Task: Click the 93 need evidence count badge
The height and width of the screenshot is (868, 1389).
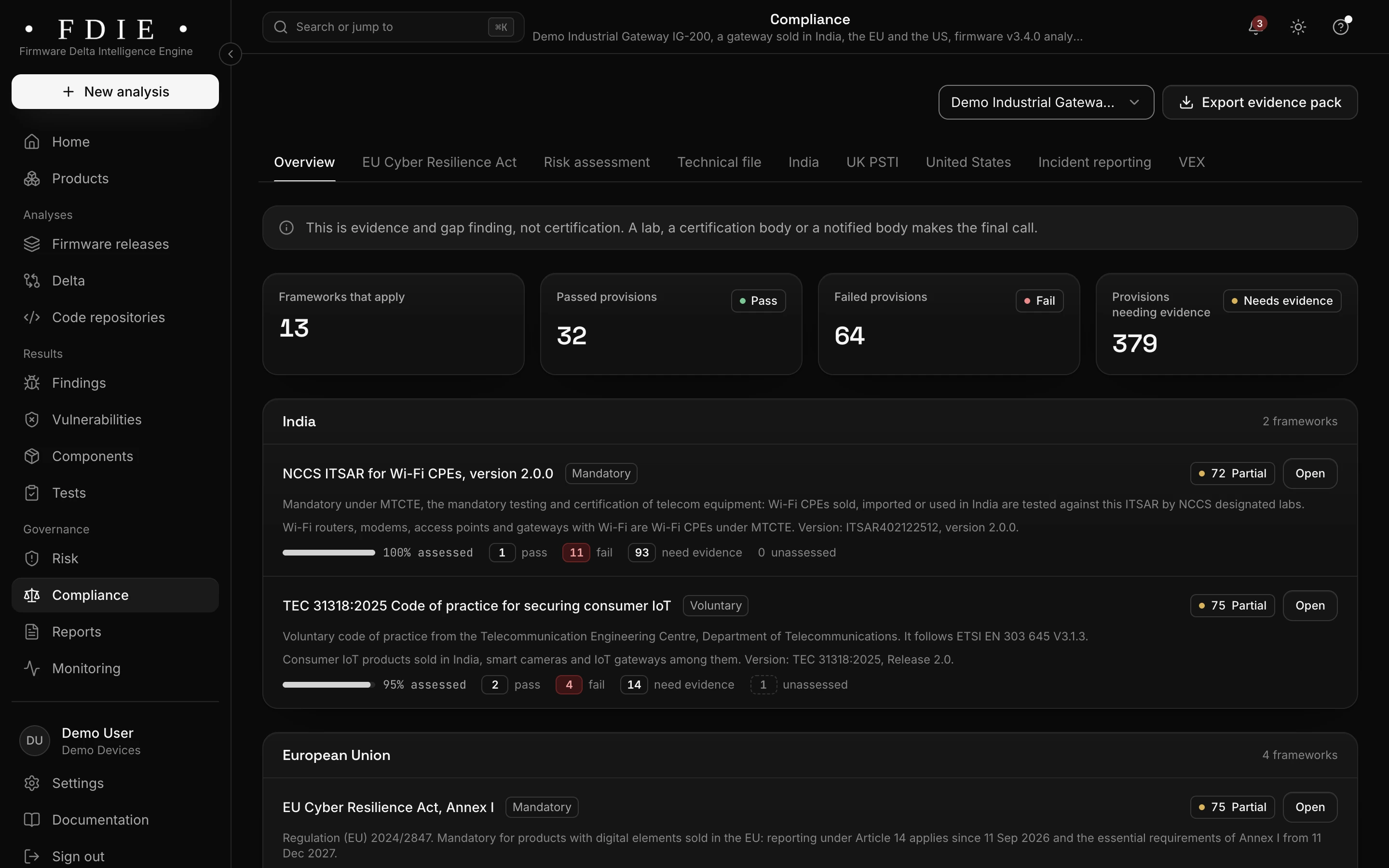Action: (641, 553)
